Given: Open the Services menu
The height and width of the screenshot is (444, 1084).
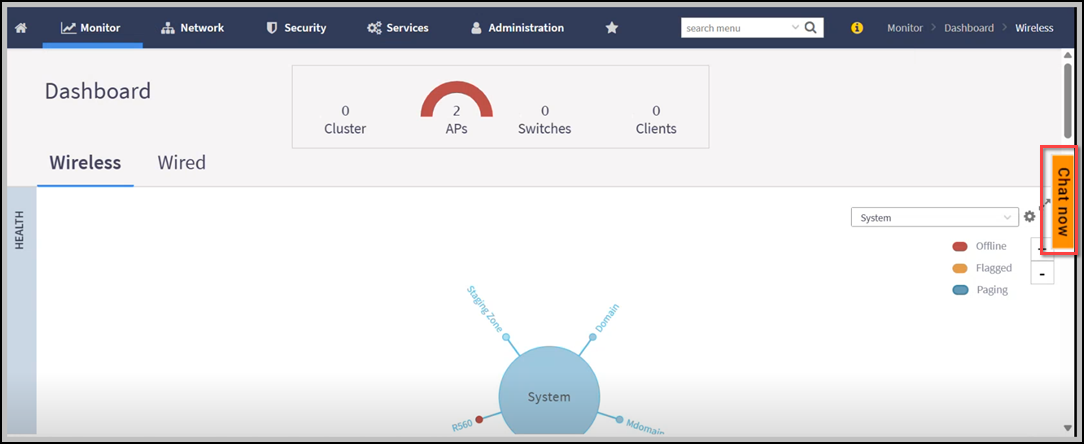Looking at the screenshot, I should [398, 28].
